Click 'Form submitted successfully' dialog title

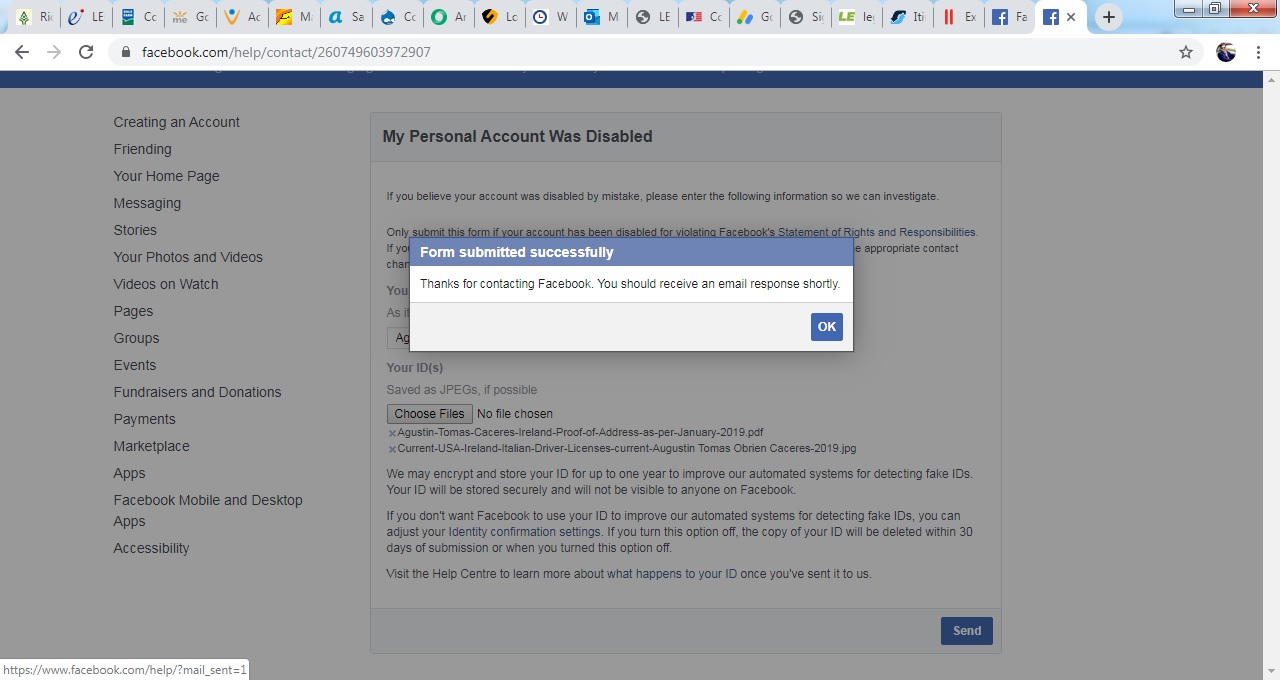pos(517,252)
